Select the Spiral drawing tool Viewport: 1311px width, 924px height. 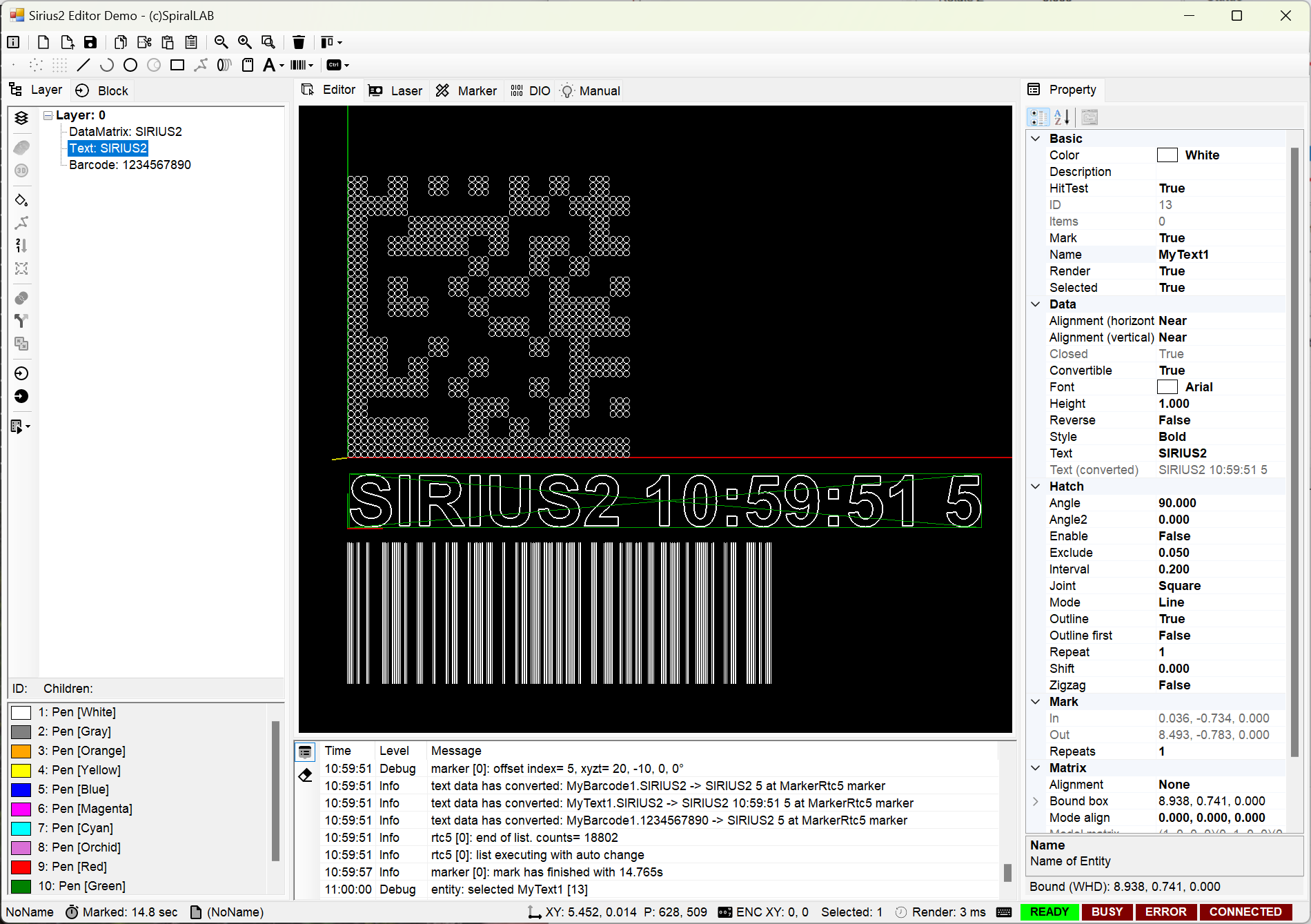tap(224, 65)
